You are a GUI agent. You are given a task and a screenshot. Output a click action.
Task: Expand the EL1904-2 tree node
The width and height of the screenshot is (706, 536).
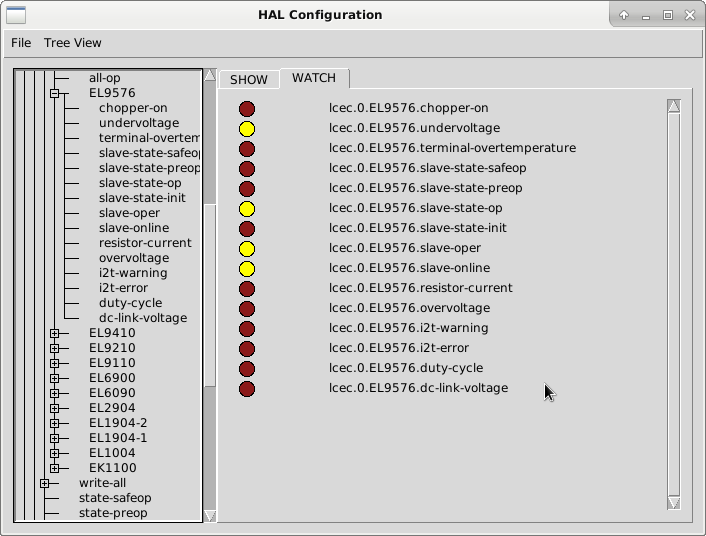[x=54, y=423]
